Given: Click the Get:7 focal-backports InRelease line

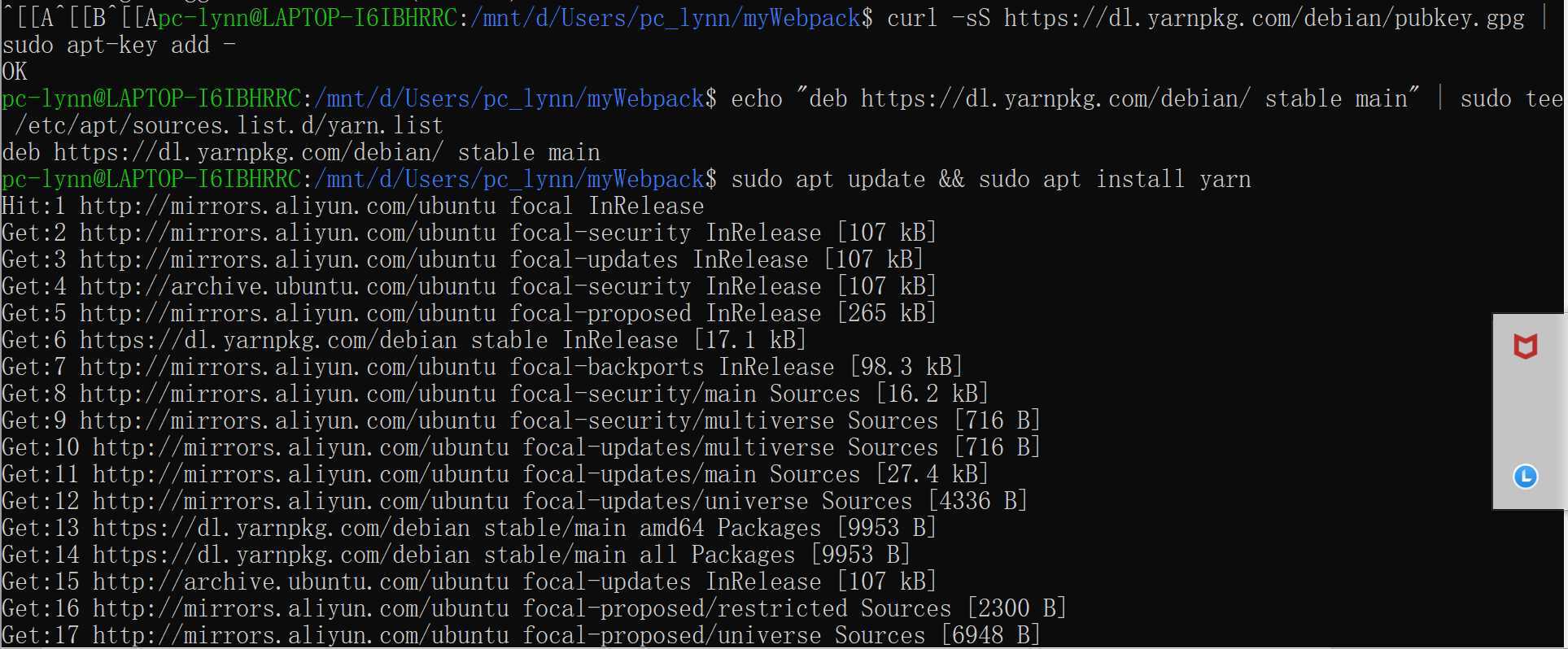Looking at the screenshot, I should point(482,367).
